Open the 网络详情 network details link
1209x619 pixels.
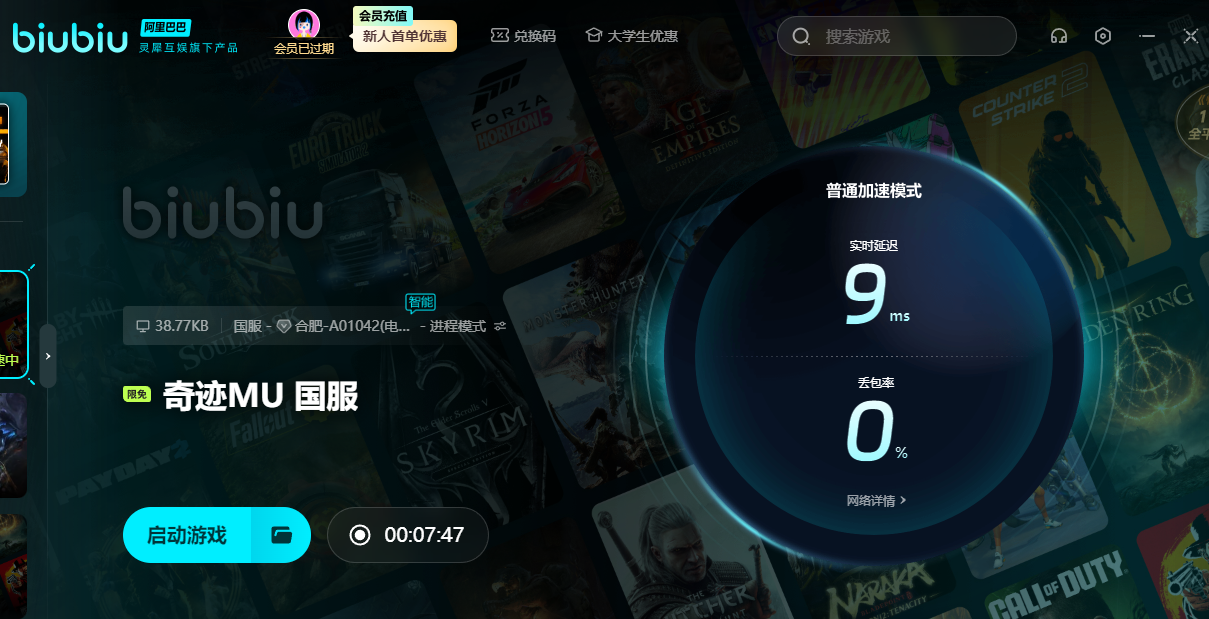pyautogui.click(x=876, y=500)
